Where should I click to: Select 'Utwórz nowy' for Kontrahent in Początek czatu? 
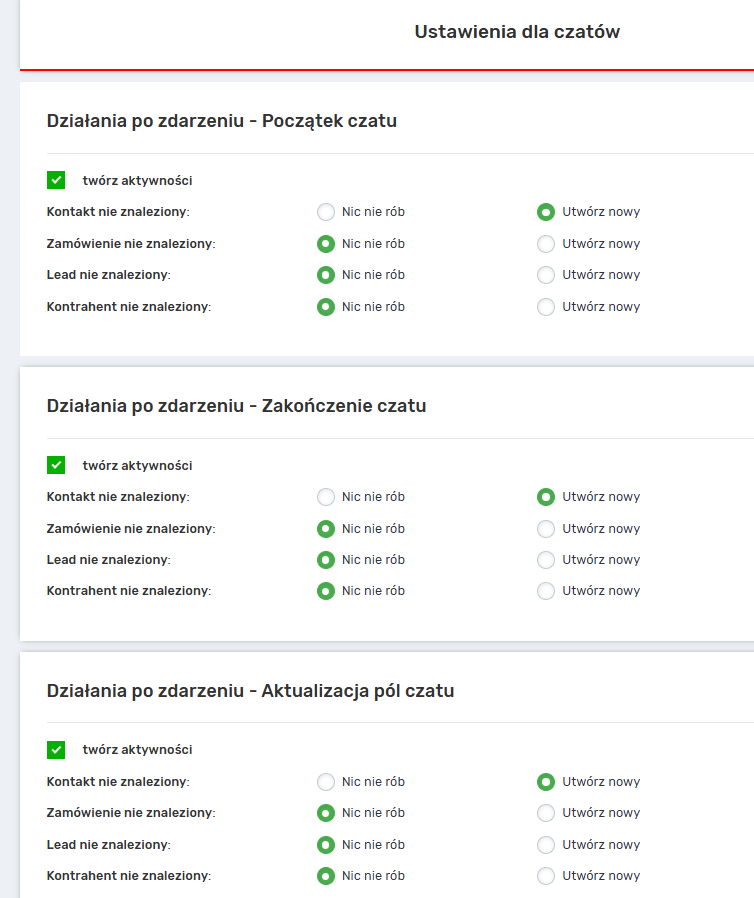(x=546, y=307)
